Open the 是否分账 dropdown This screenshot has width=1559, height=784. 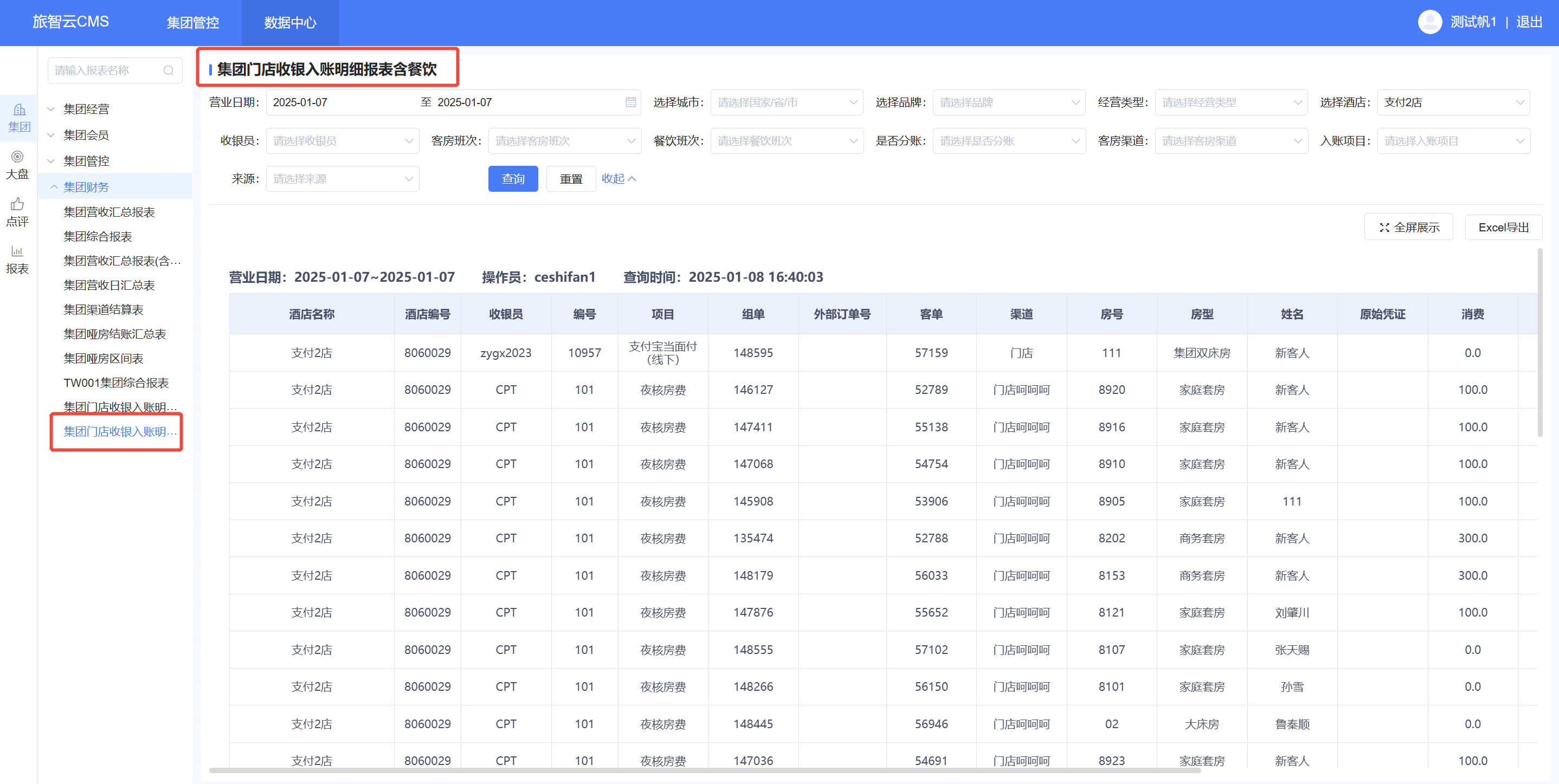(1009, 140)
